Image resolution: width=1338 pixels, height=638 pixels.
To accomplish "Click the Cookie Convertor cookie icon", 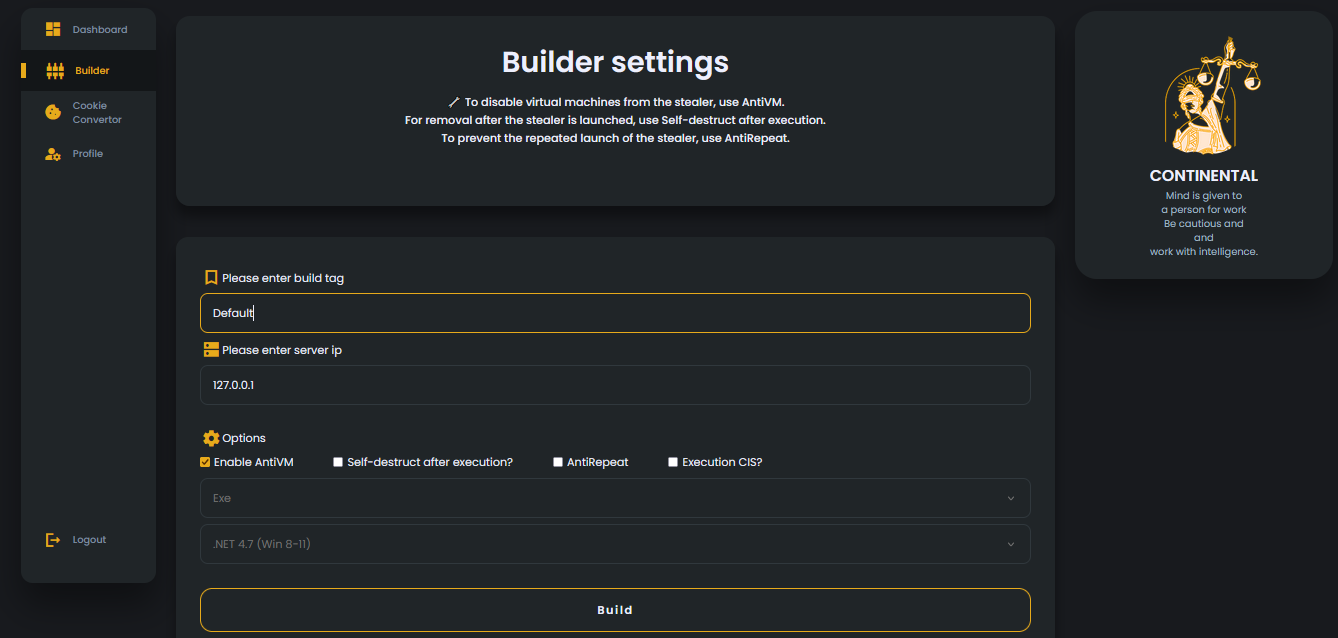I will click(53, 113).
